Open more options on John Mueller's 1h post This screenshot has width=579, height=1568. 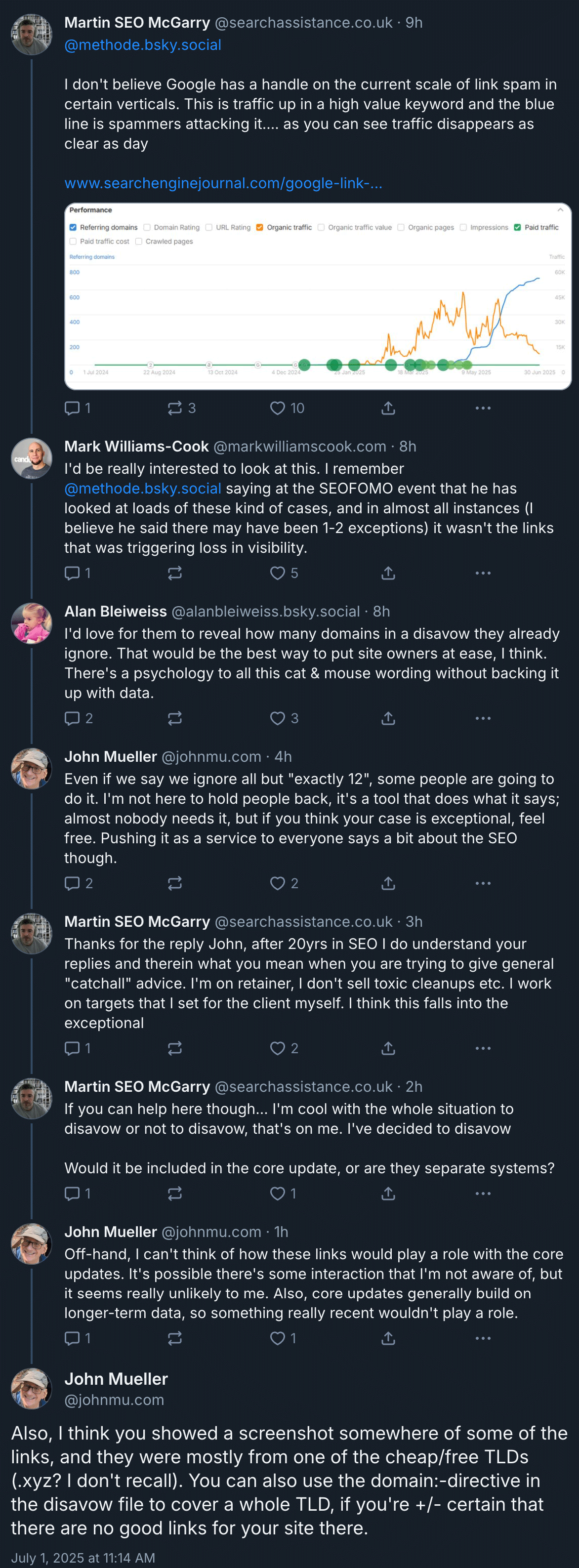click(x=483, y=1338)
